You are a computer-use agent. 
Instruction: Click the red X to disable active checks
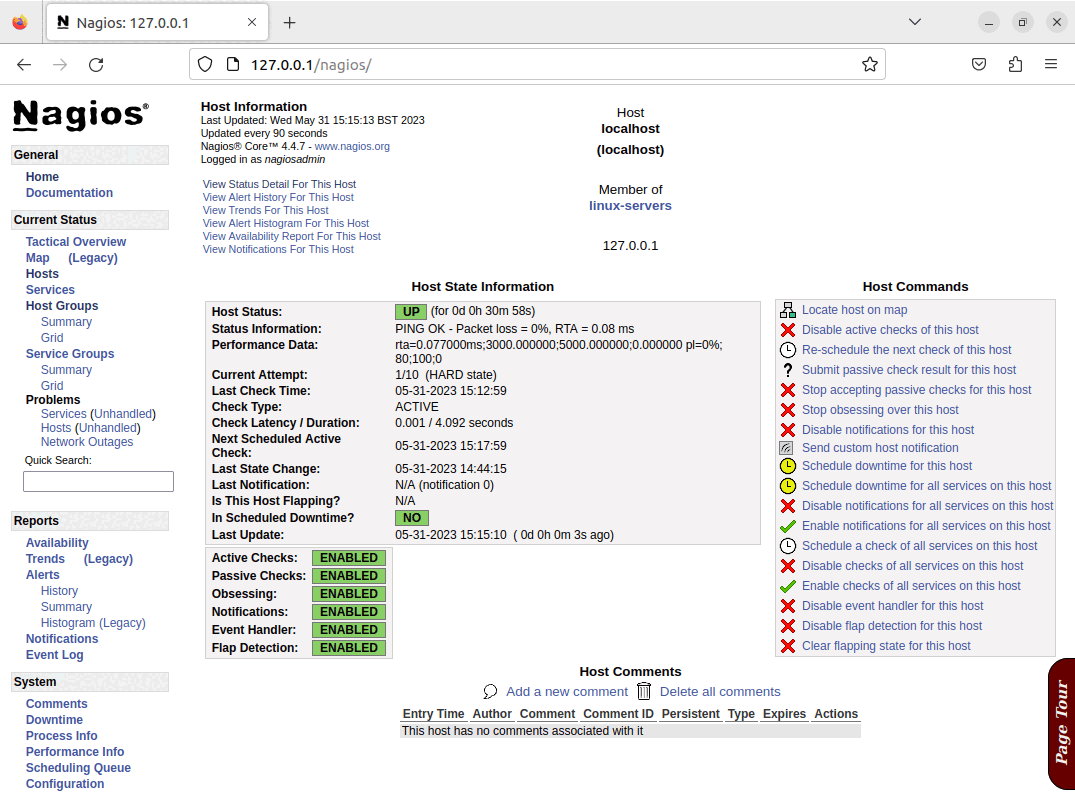pyautogui.click(x=787, y=329)
